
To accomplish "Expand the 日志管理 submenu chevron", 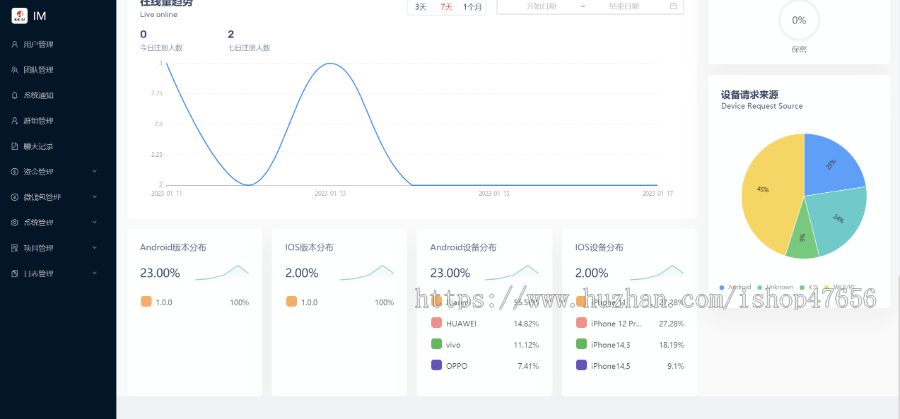I will [95, 274].
